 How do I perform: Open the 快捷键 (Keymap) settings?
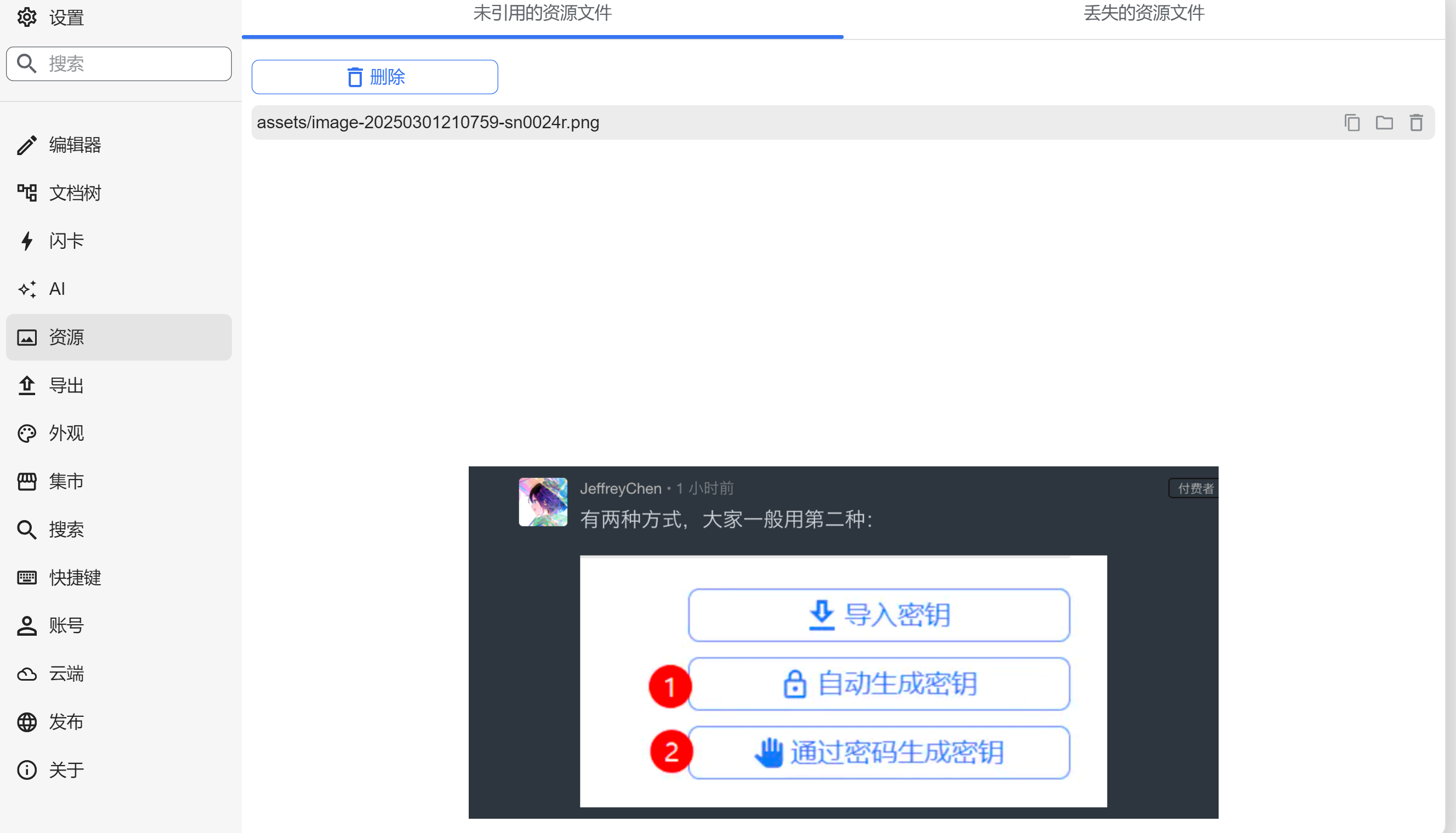pos(75,577)
